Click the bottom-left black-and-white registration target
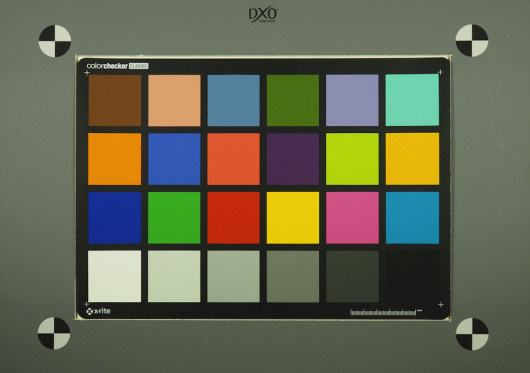Image resolution: width=530 pixels, height=373 pixels. [54, 333]
